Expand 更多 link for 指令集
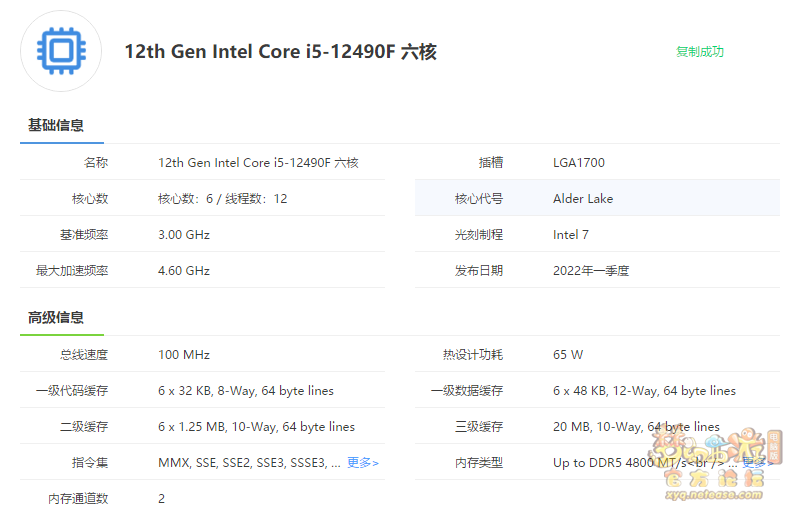The width and height of the screenshot is (794, 507). [363, 462]
